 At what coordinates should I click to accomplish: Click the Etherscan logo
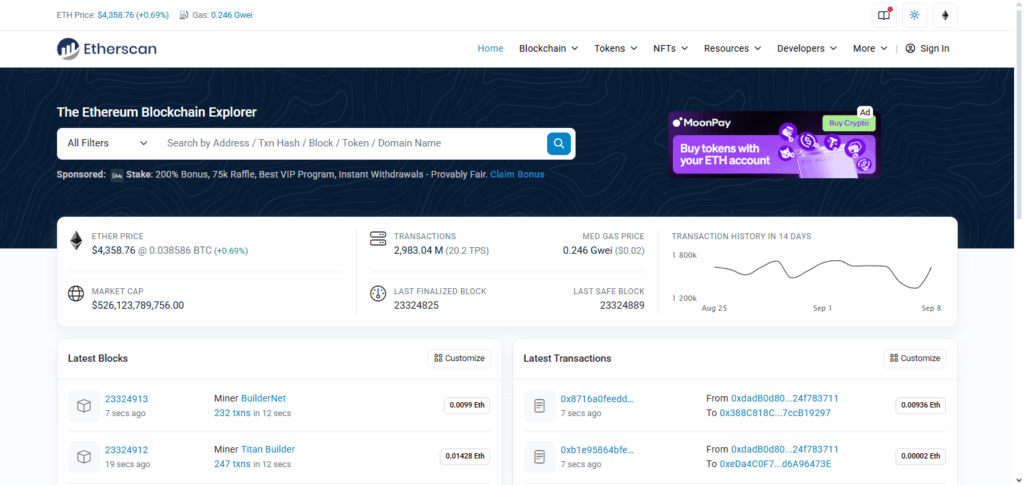point(107,48)
